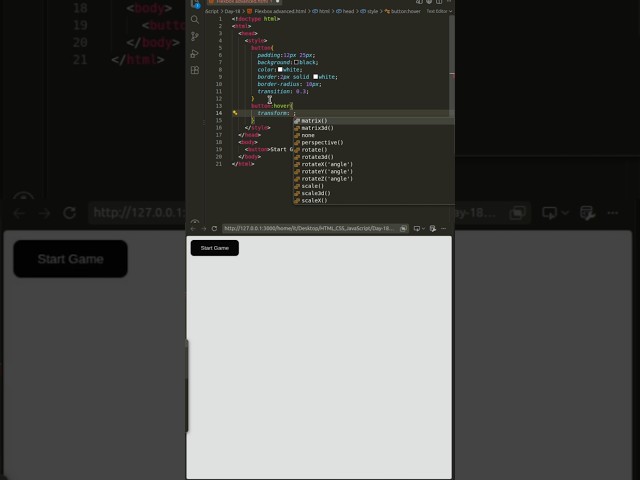The width and height of the screenshot is (640, 480).
Task: Choose matrix() from the suggestion list
Action: [x=374, y=121]
